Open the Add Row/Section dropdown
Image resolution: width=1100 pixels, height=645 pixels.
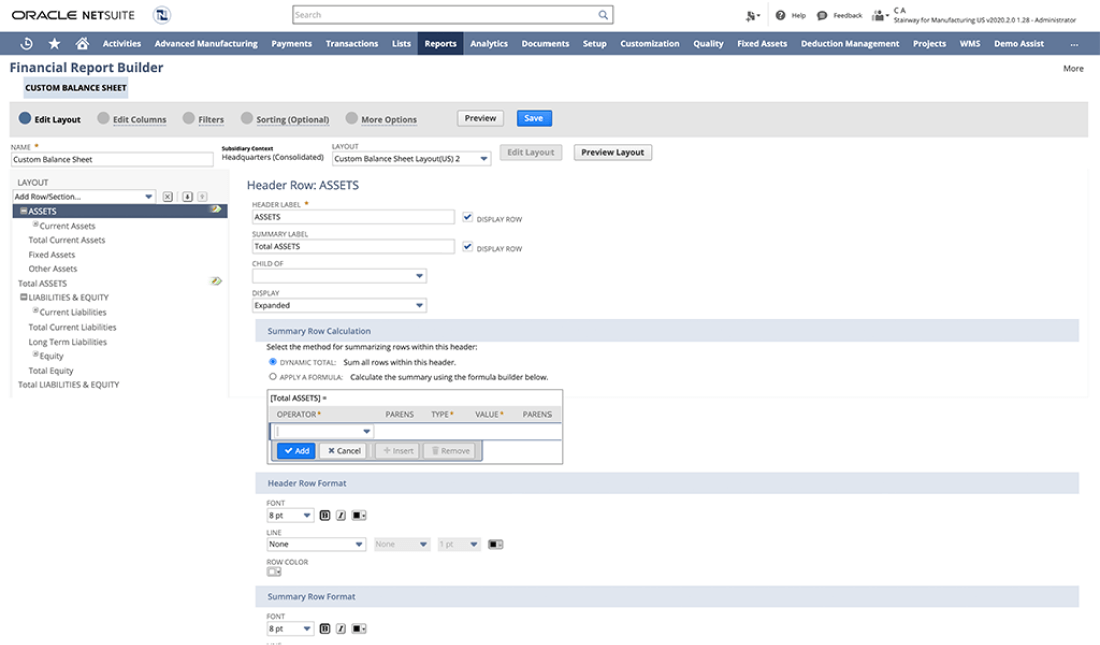(x=84, y=197)
